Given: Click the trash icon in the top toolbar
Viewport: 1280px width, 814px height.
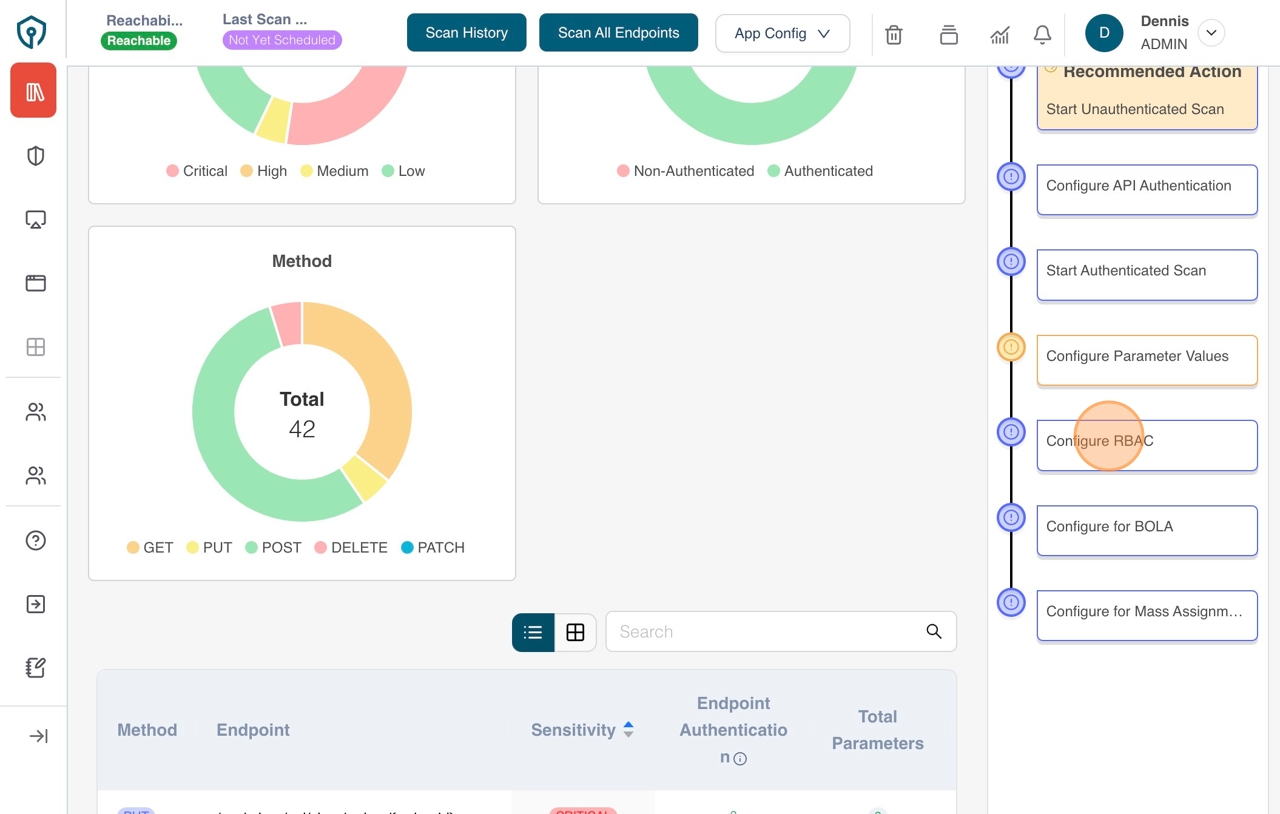Looking at the screenshot, I should tap(893, 34).
